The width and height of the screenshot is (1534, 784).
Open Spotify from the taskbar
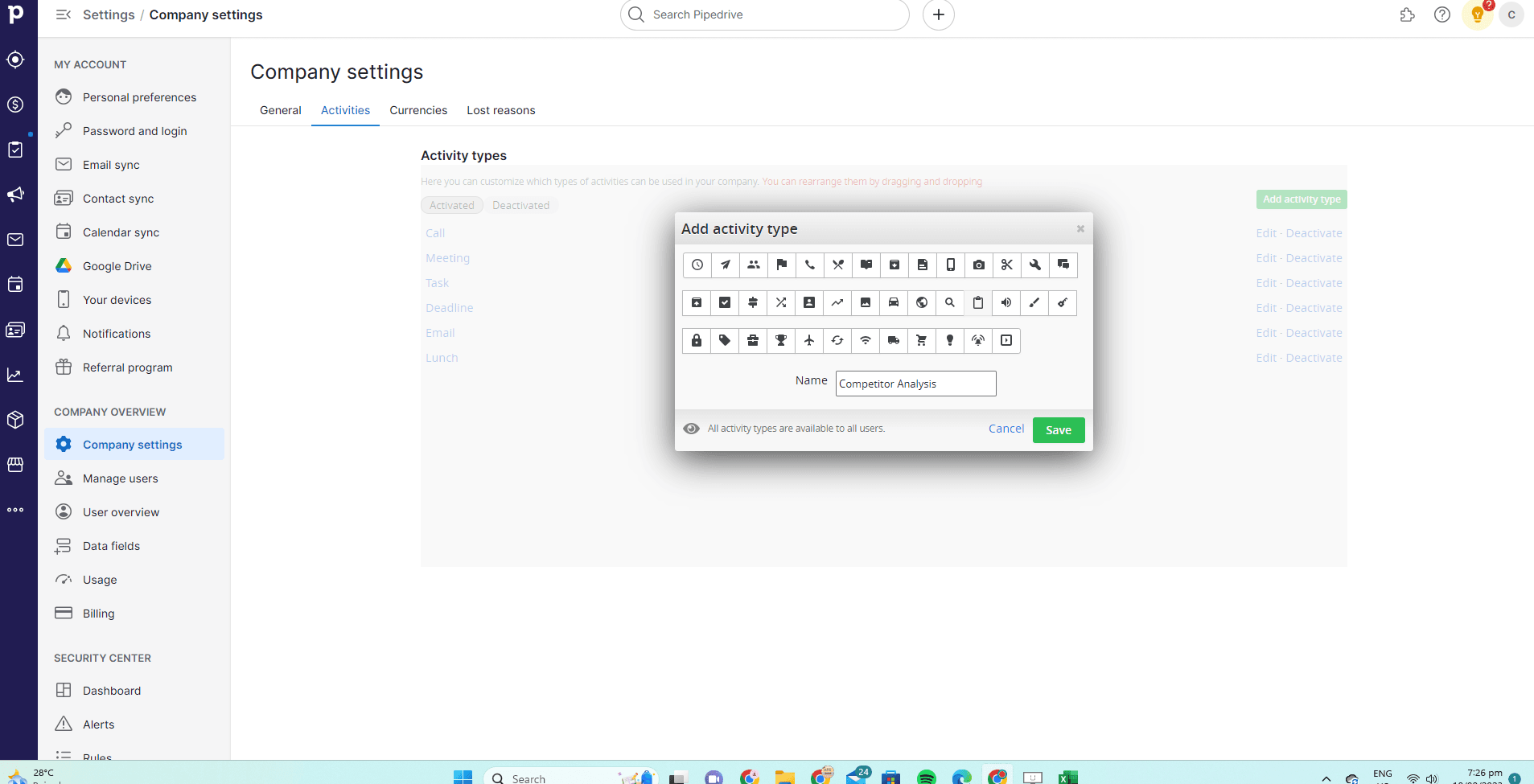(x=927, y=777)
